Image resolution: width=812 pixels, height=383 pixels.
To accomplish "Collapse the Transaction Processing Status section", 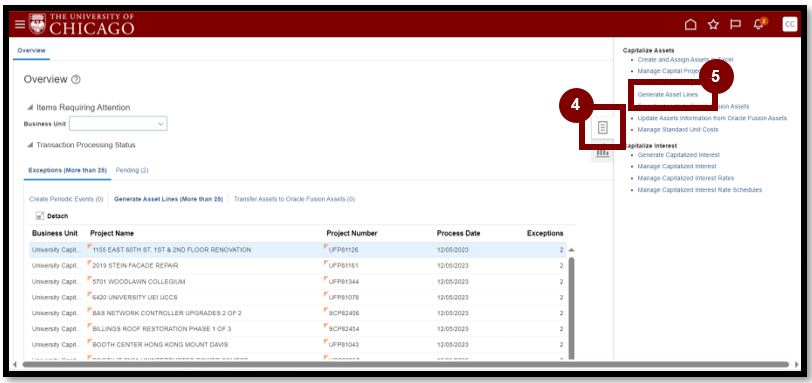I will pyautogui.click(x=30, y=145).
